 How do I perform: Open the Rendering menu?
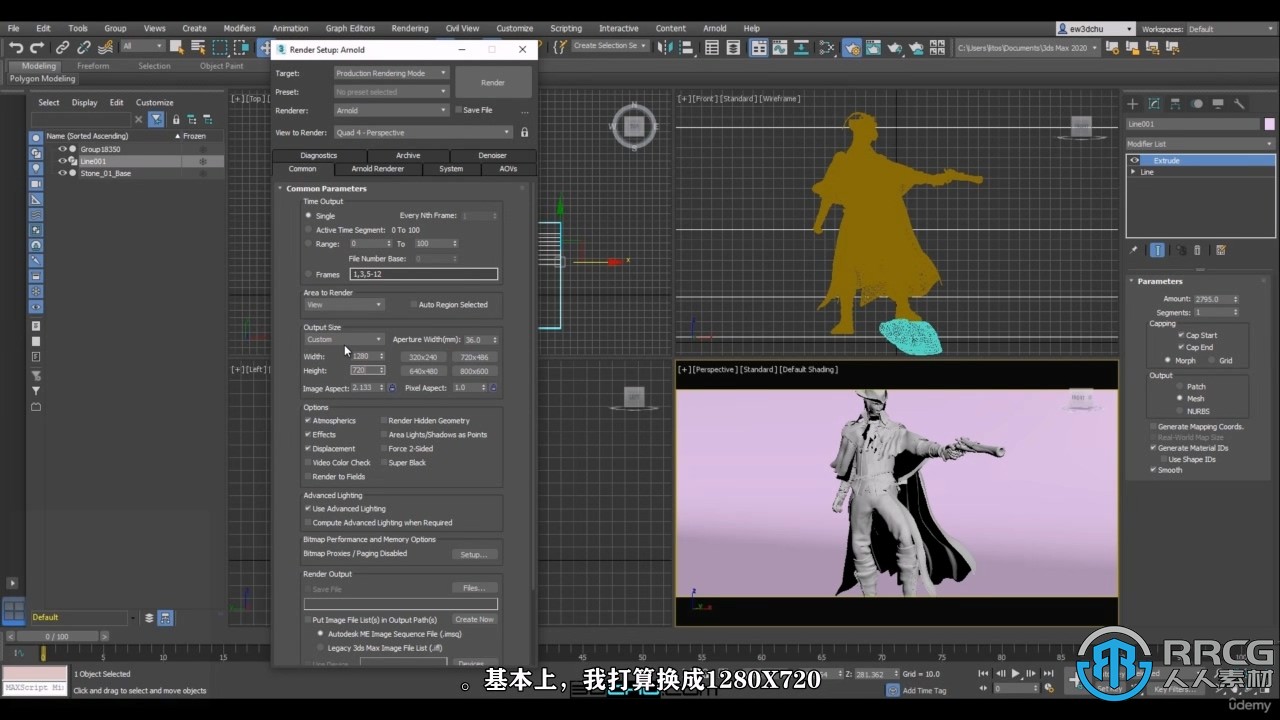410,29
